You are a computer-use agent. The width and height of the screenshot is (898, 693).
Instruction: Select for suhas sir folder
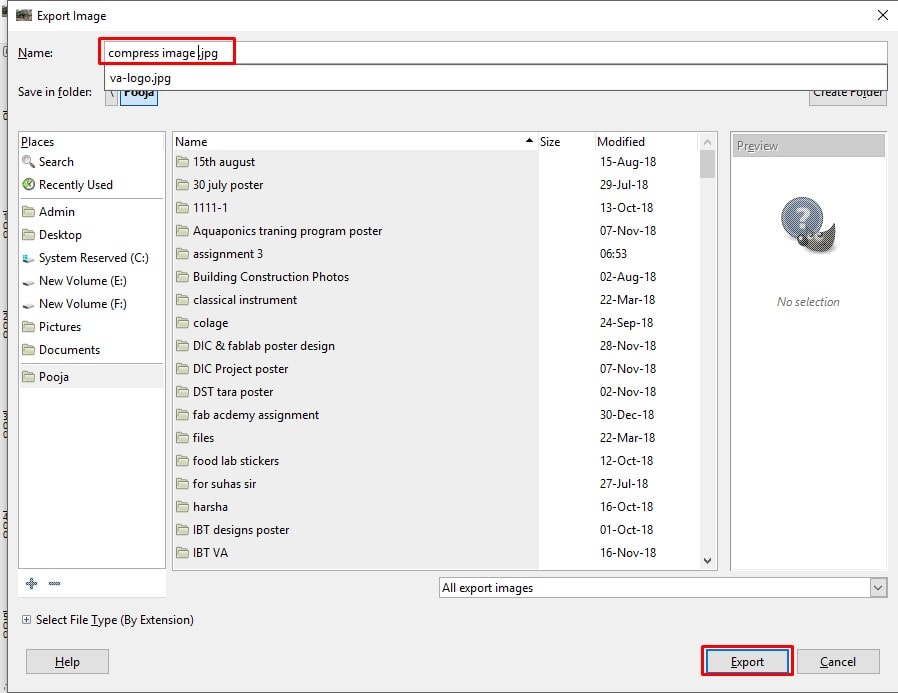224,483
